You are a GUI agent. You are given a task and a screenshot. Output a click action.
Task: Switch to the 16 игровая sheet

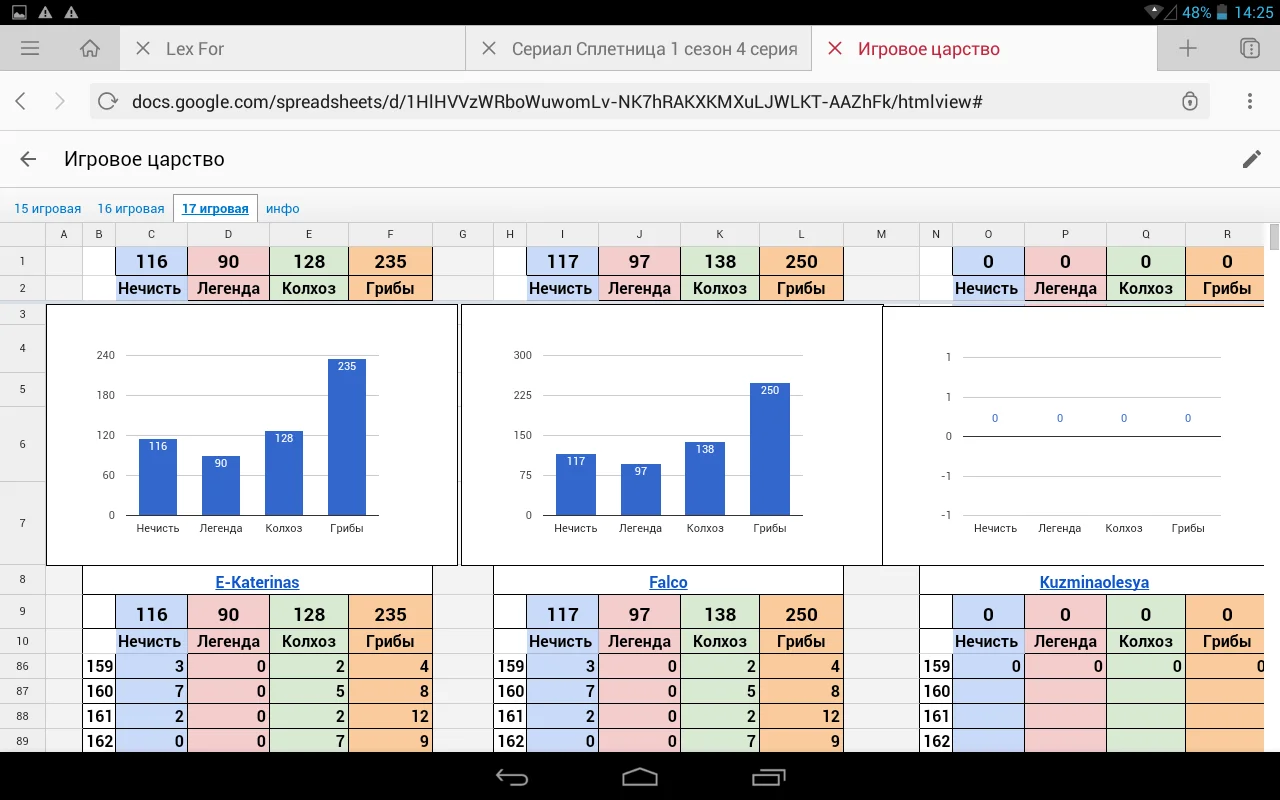[x=130, y=209]
